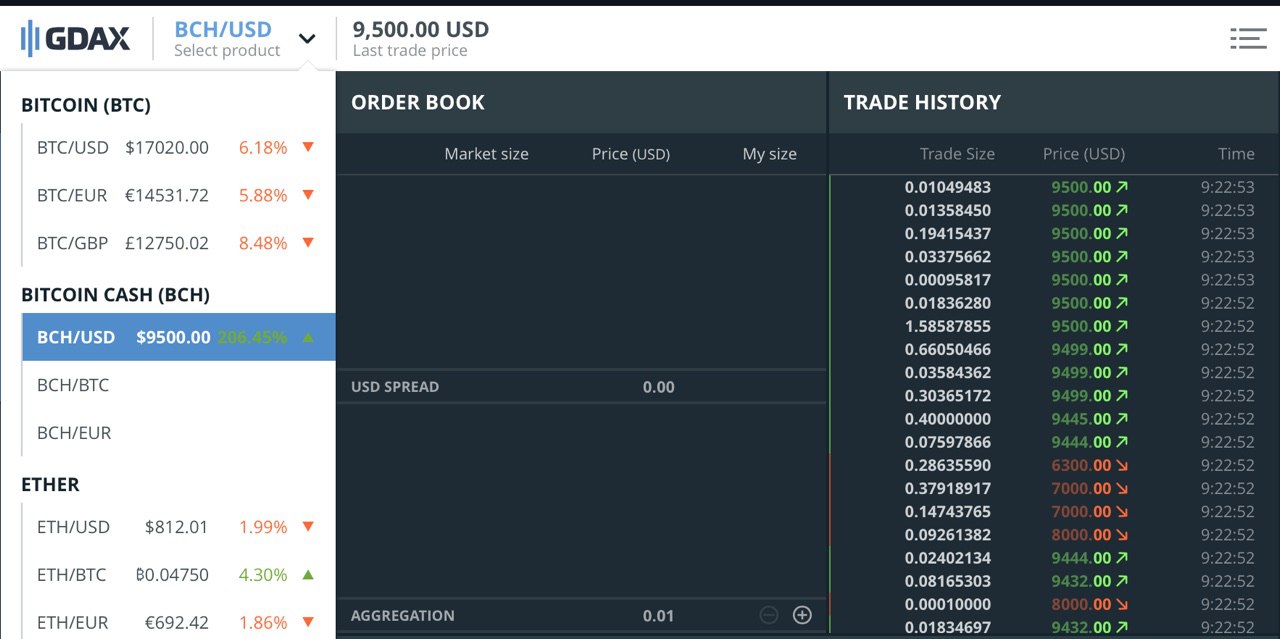Viewport: 1280px width, 639px height.
Task: Click the Trade History panel title
Action: tap(922, 102)
